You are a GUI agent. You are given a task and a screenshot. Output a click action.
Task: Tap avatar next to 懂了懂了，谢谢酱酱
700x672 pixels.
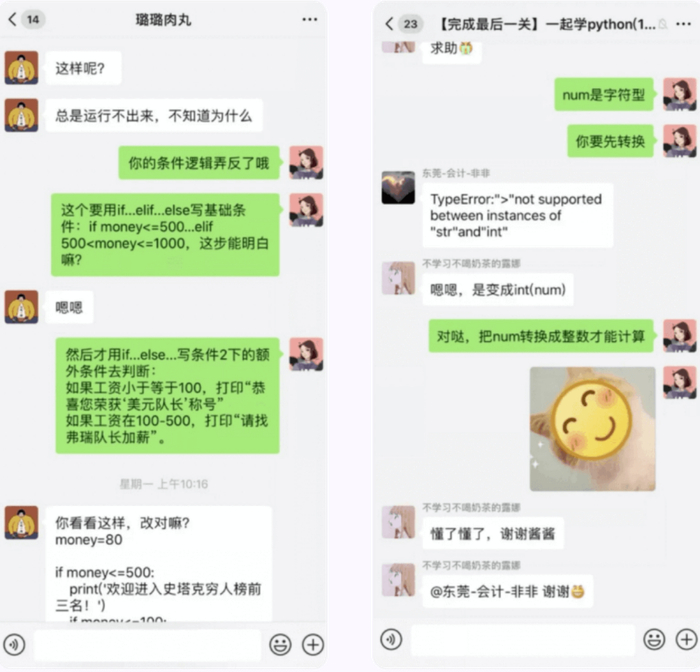(x=398, y=522)
